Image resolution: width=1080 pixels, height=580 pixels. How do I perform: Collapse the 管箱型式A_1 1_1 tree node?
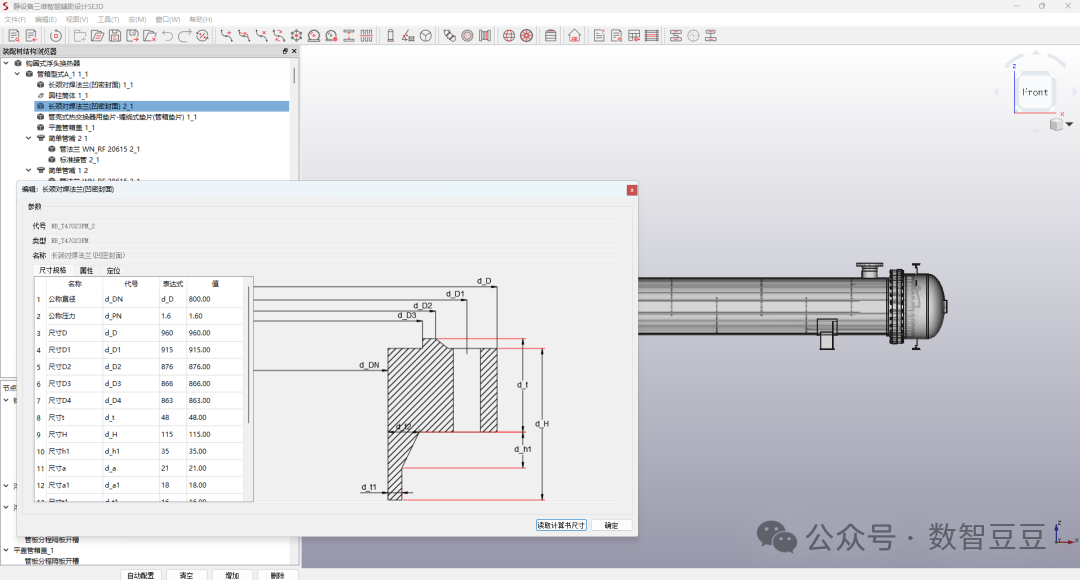(17, 74)
